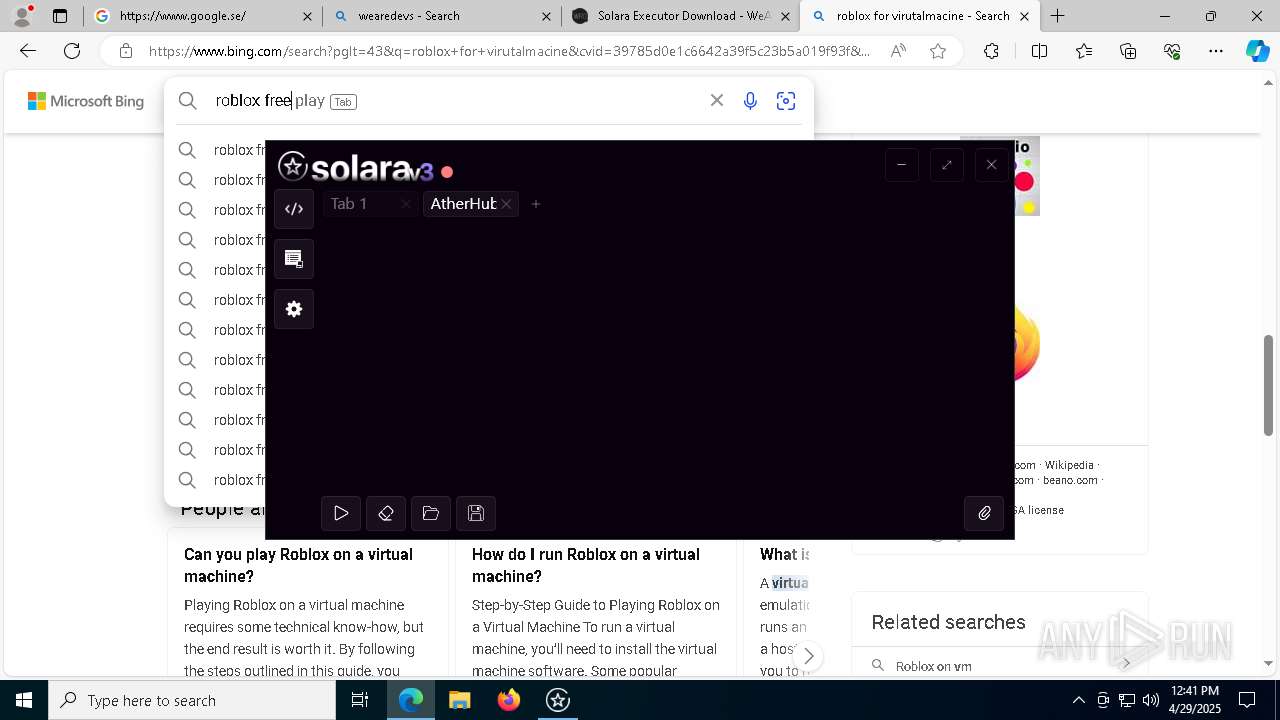
Task: Select roblox for virutalmacine Search tab
Action: pyautogui.click(x=920, y=16)
